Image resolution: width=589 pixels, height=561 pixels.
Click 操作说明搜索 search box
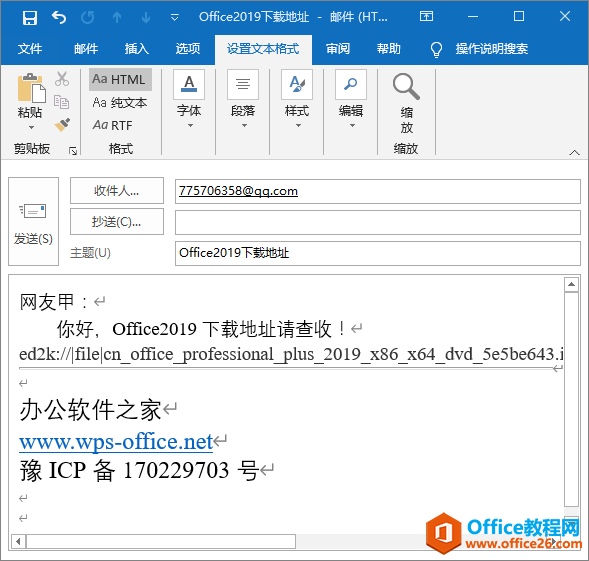click(492, 49)
